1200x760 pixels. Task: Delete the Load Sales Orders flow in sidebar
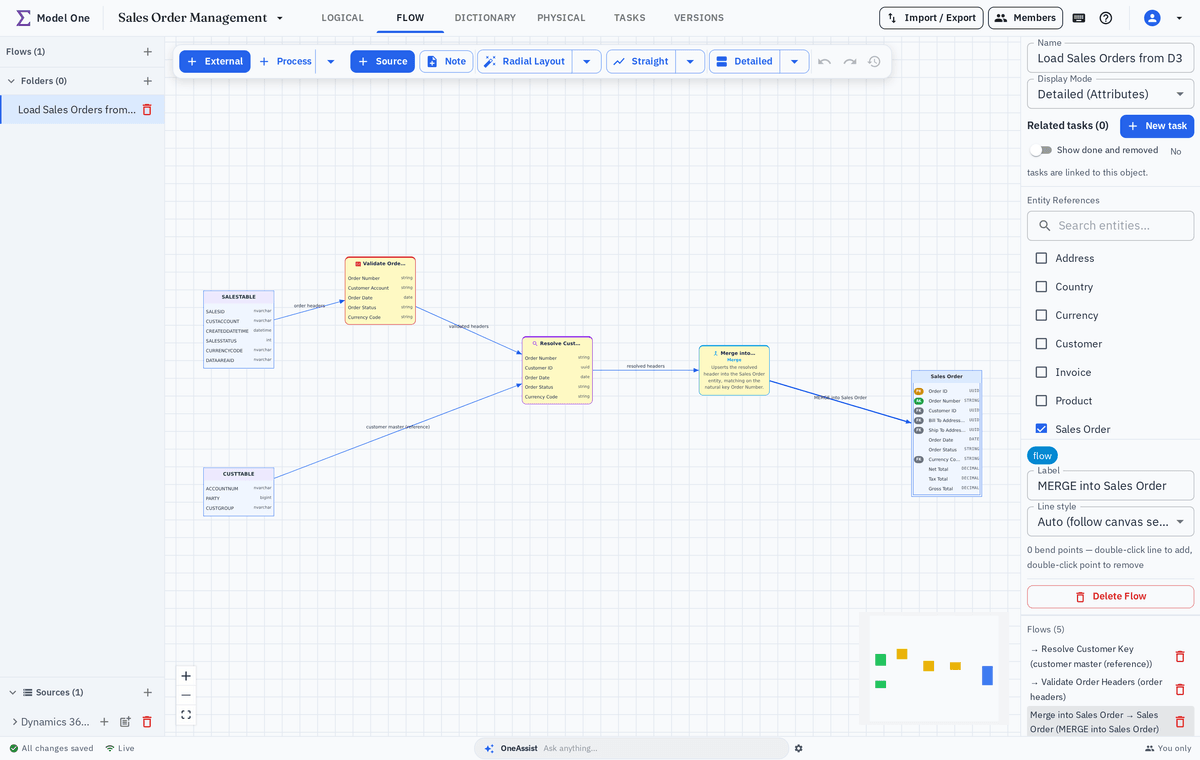(147, 110)
